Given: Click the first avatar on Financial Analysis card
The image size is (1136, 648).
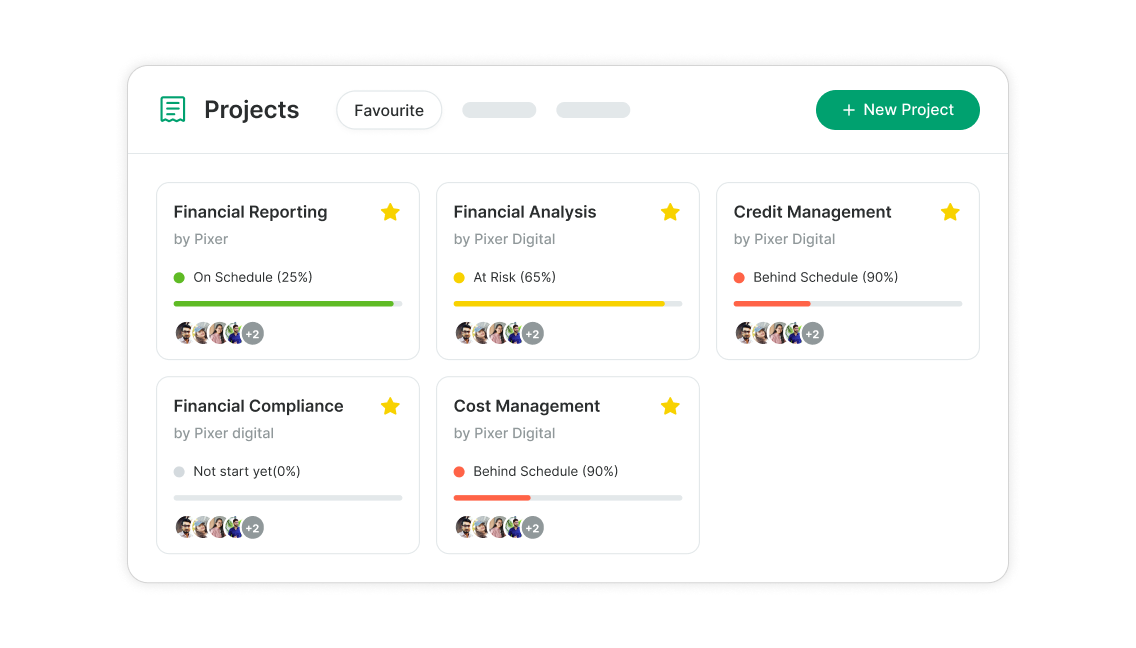Looking at the screenshot, I should coord(464,333).
